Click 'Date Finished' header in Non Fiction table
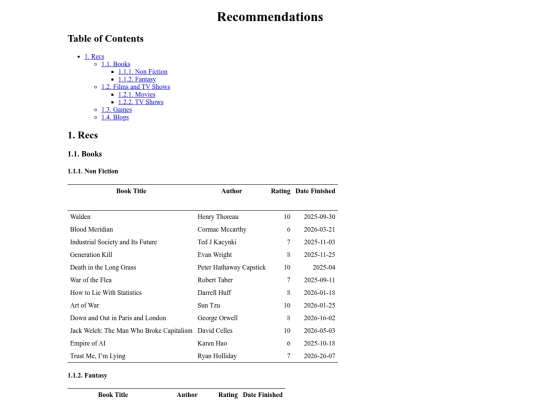Screen dimensions: 540x405 click(315, 191)
